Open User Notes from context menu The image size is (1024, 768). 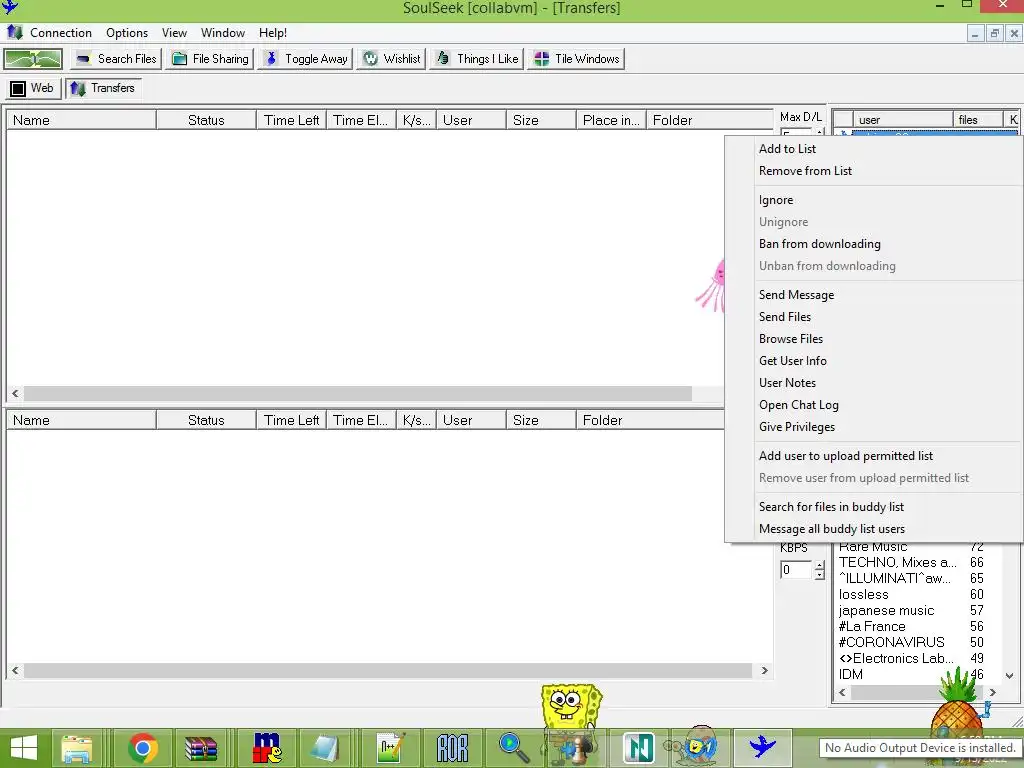(874, 383)
